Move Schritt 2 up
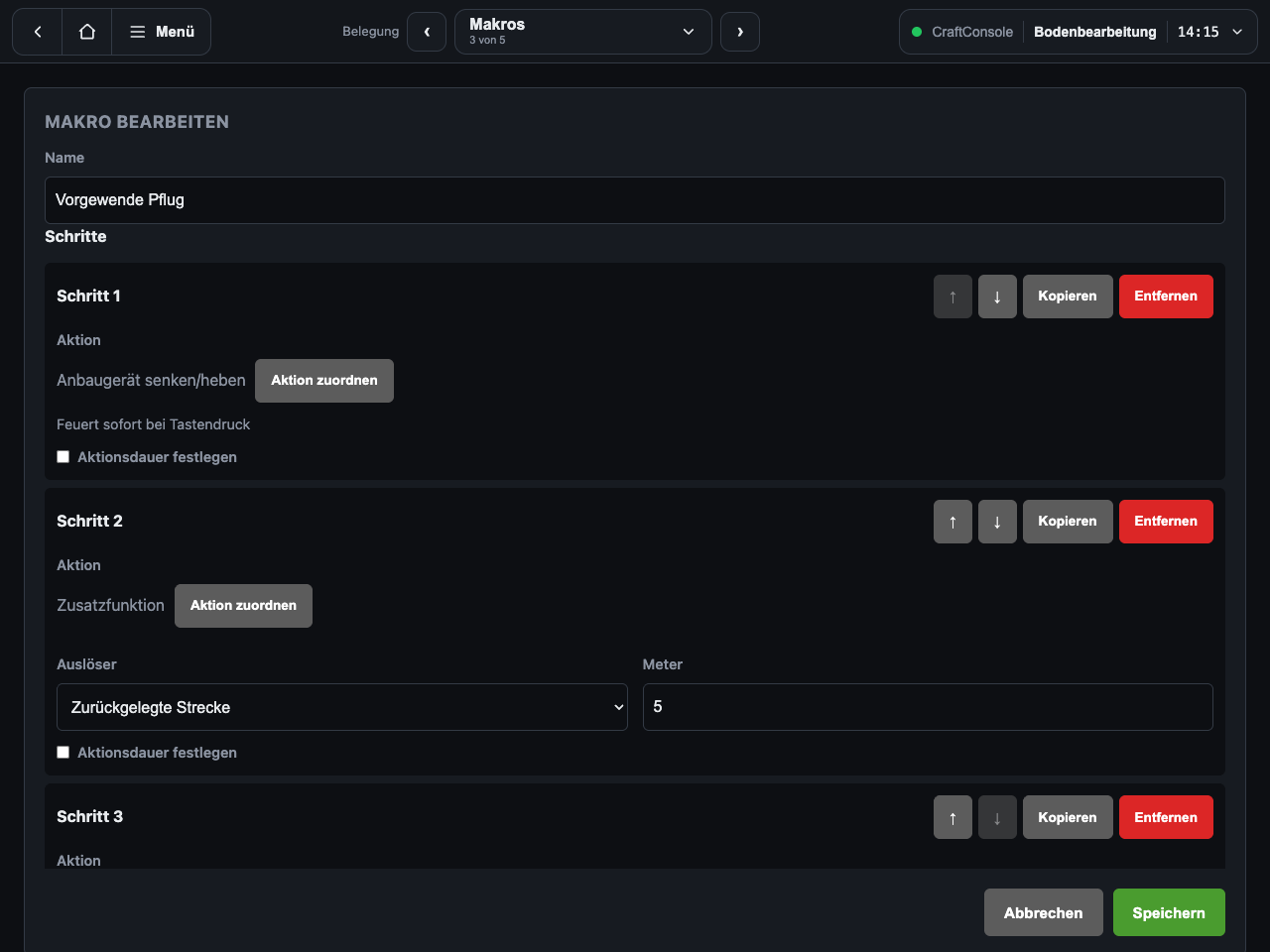Viewport: 1270px width, 952px height. pos(952,522)
